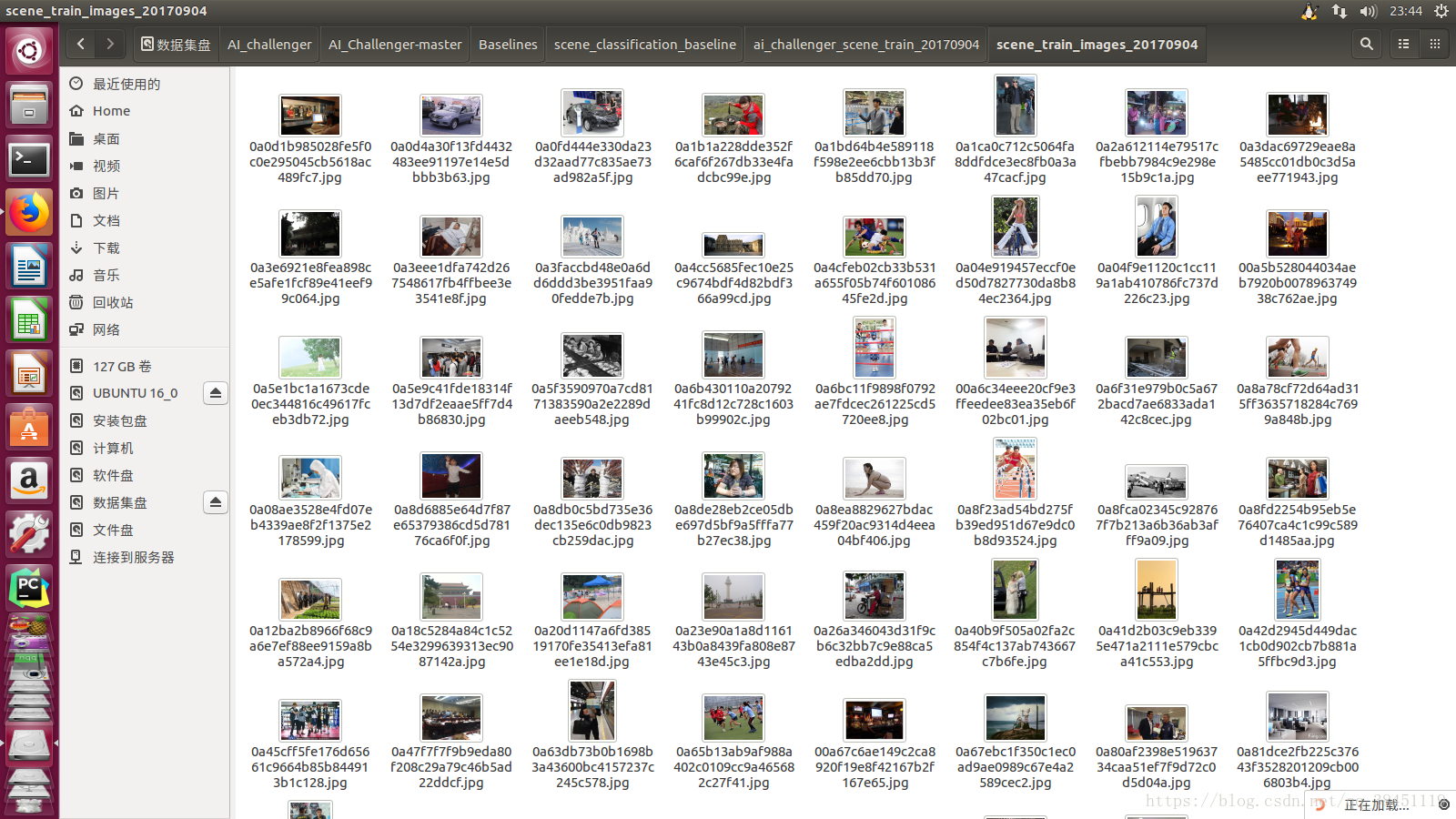
Task: Open LibreOffice Impress from the launcher
Action: tap(29, 374)
